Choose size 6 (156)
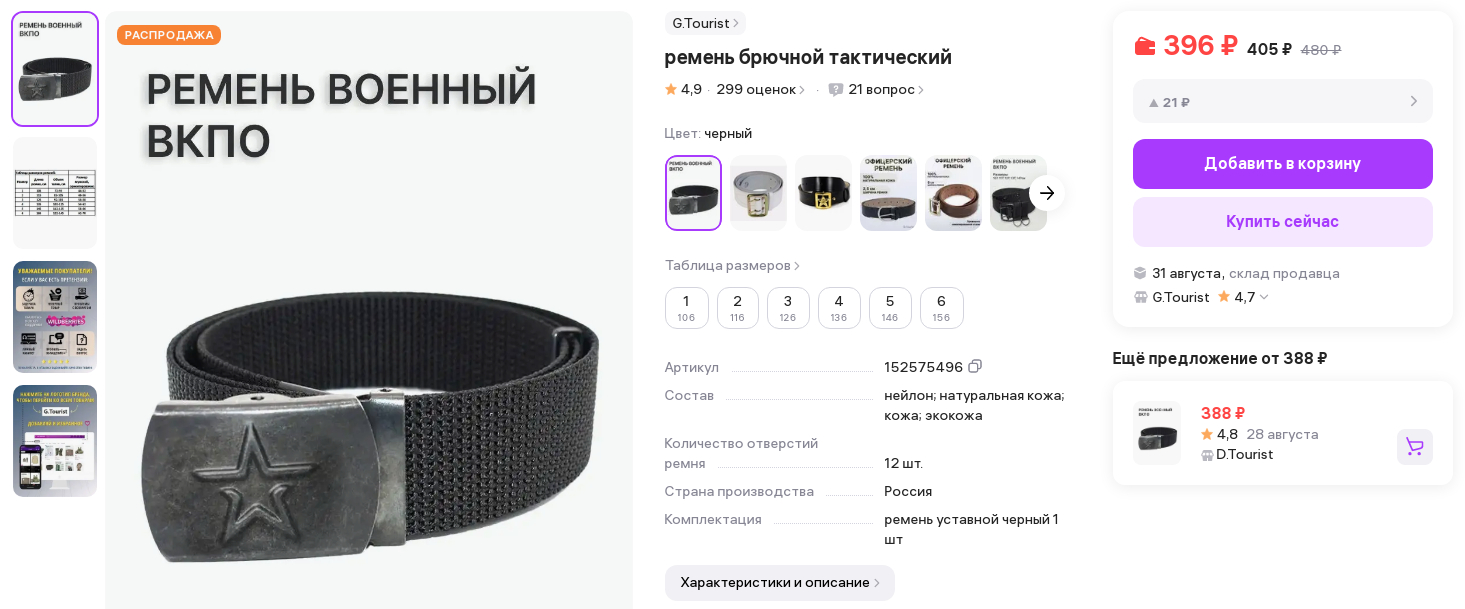1465x609 pixels. pyautogui.click(x=941, y=308)
